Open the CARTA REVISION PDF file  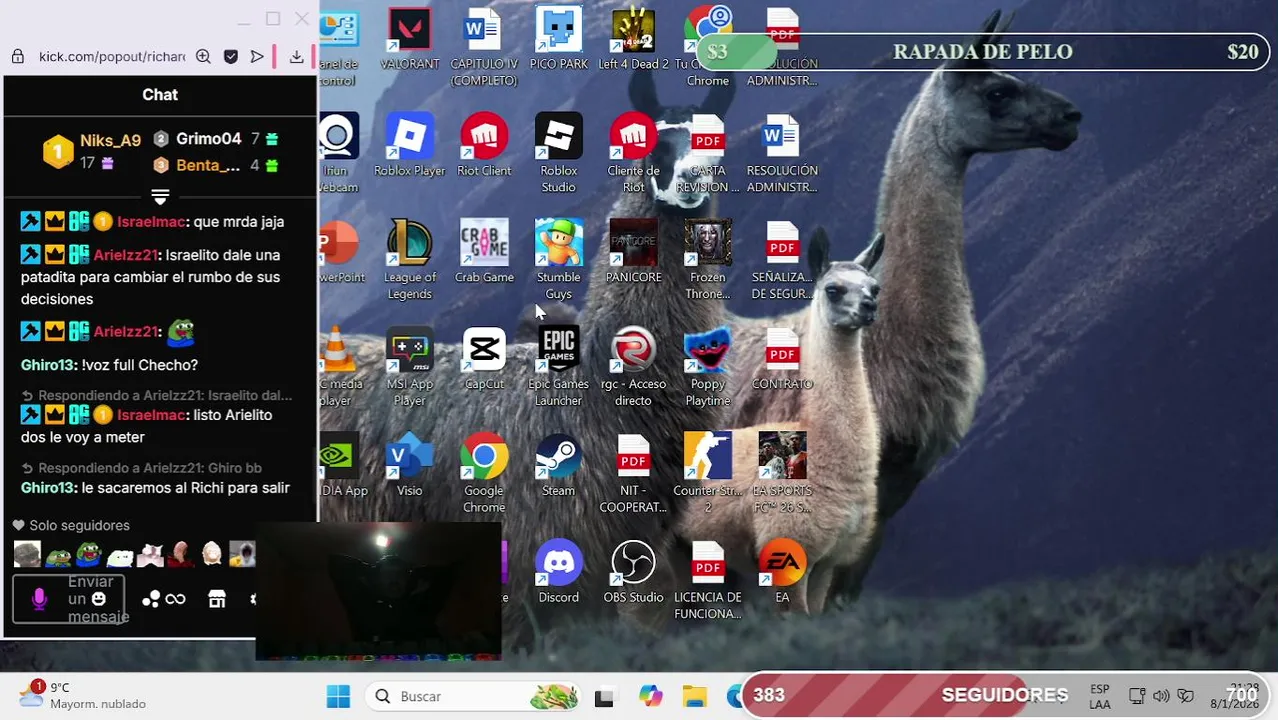pyautogui.click(x=707, y=153)
